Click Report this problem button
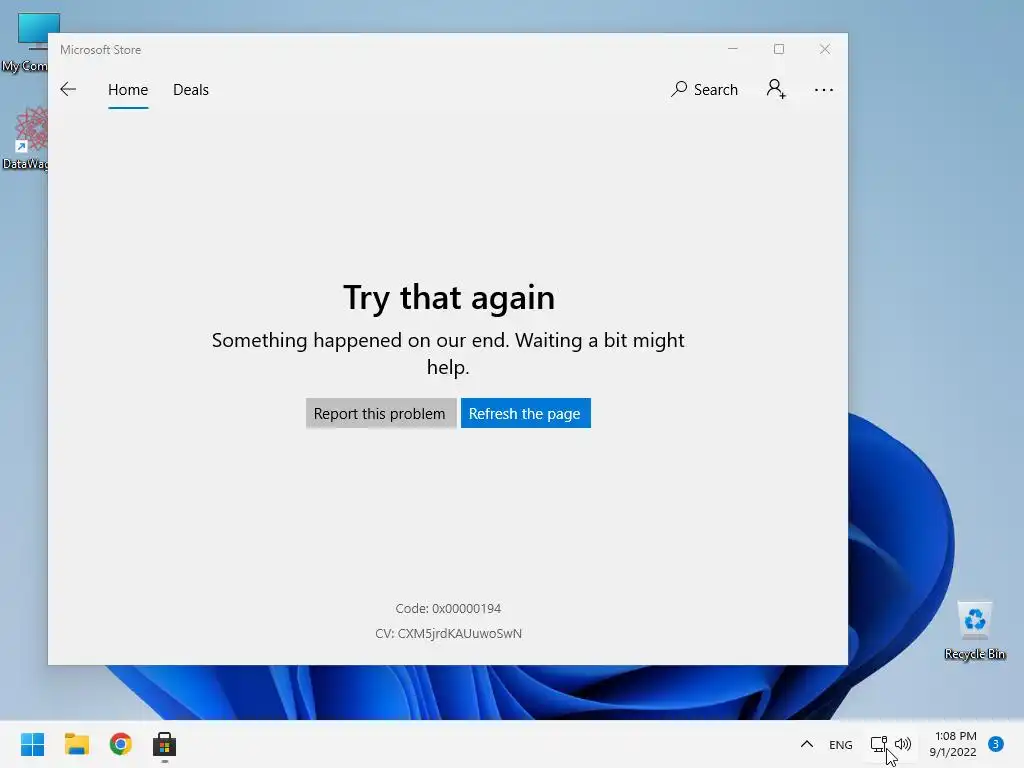 381,413
